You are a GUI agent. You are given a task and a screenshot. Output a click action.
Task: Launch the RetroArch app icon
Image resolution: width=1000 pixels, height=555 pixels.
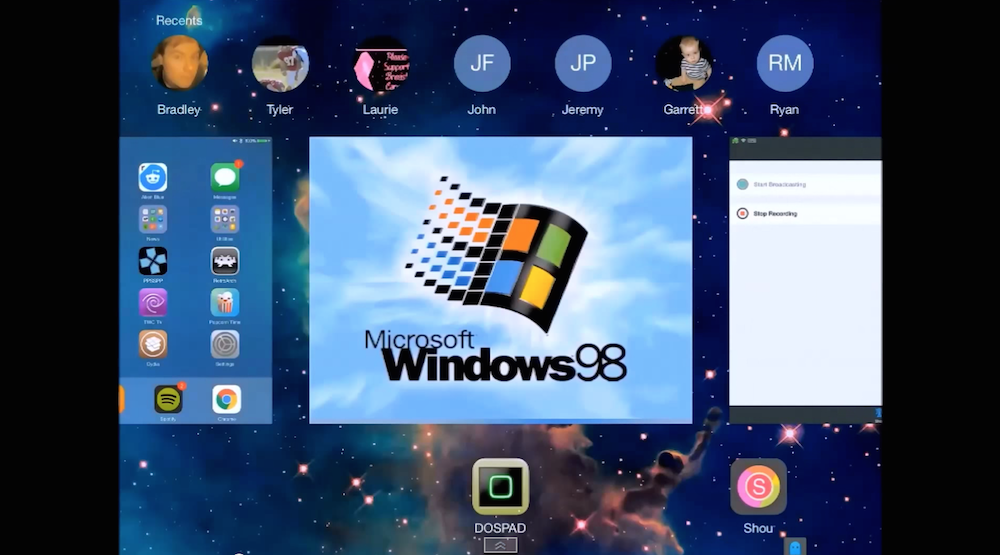pyautogui.click(x=225, y=261)
